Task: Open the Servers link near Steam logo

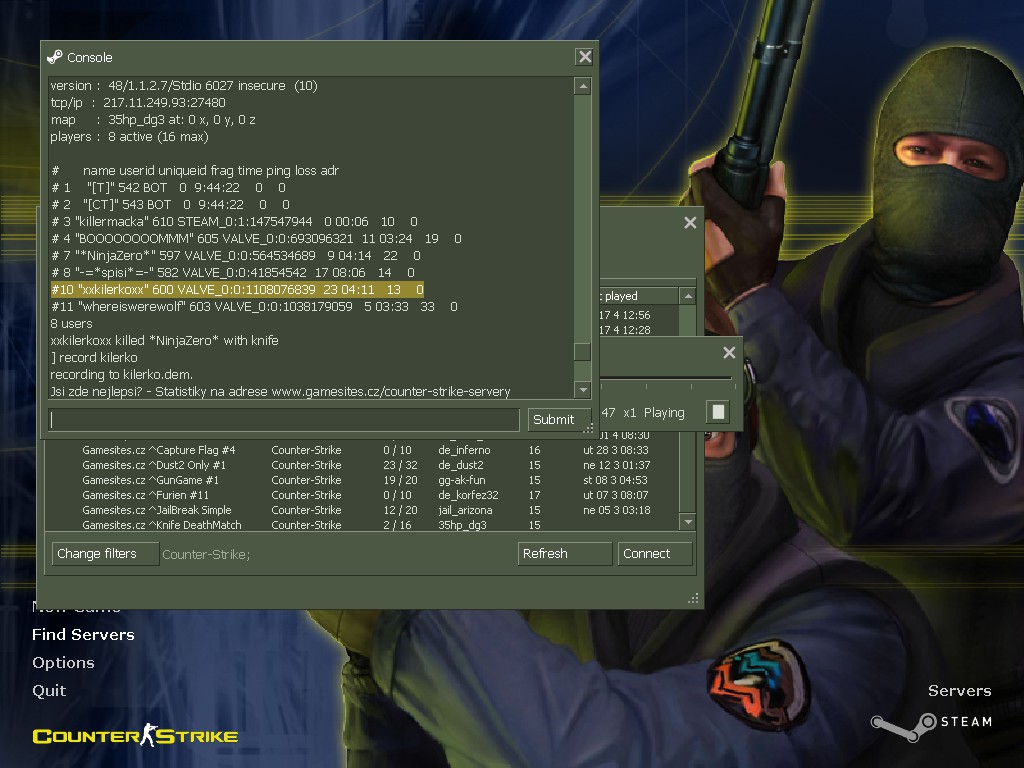Action: (959, 691)
